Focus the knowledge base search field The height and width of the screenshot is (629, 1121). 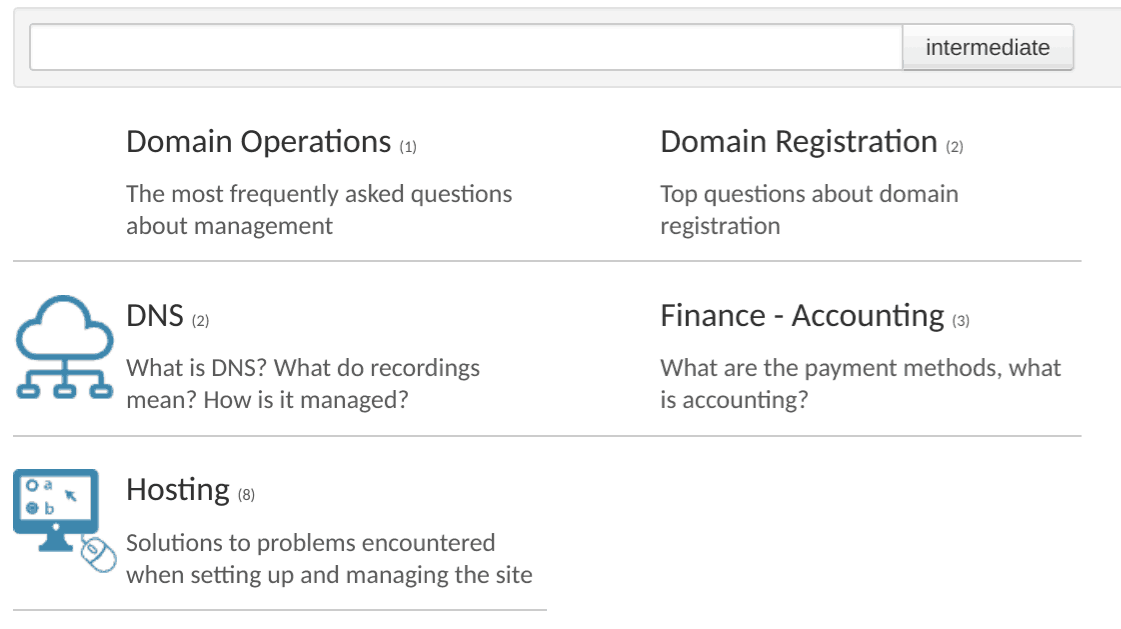click(466, 47)
